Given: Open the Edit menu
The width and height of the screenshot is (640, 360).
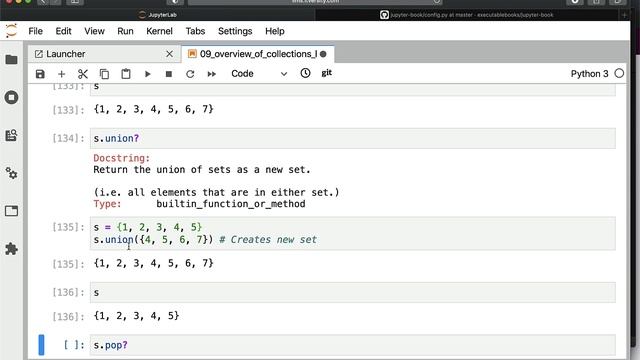Looking at the screenshot, I should point(63,31).
